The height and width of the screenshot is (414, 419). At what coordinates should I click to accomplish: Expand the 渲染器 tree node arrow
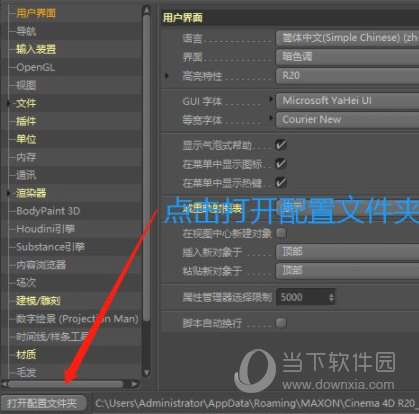pos(9,193)
